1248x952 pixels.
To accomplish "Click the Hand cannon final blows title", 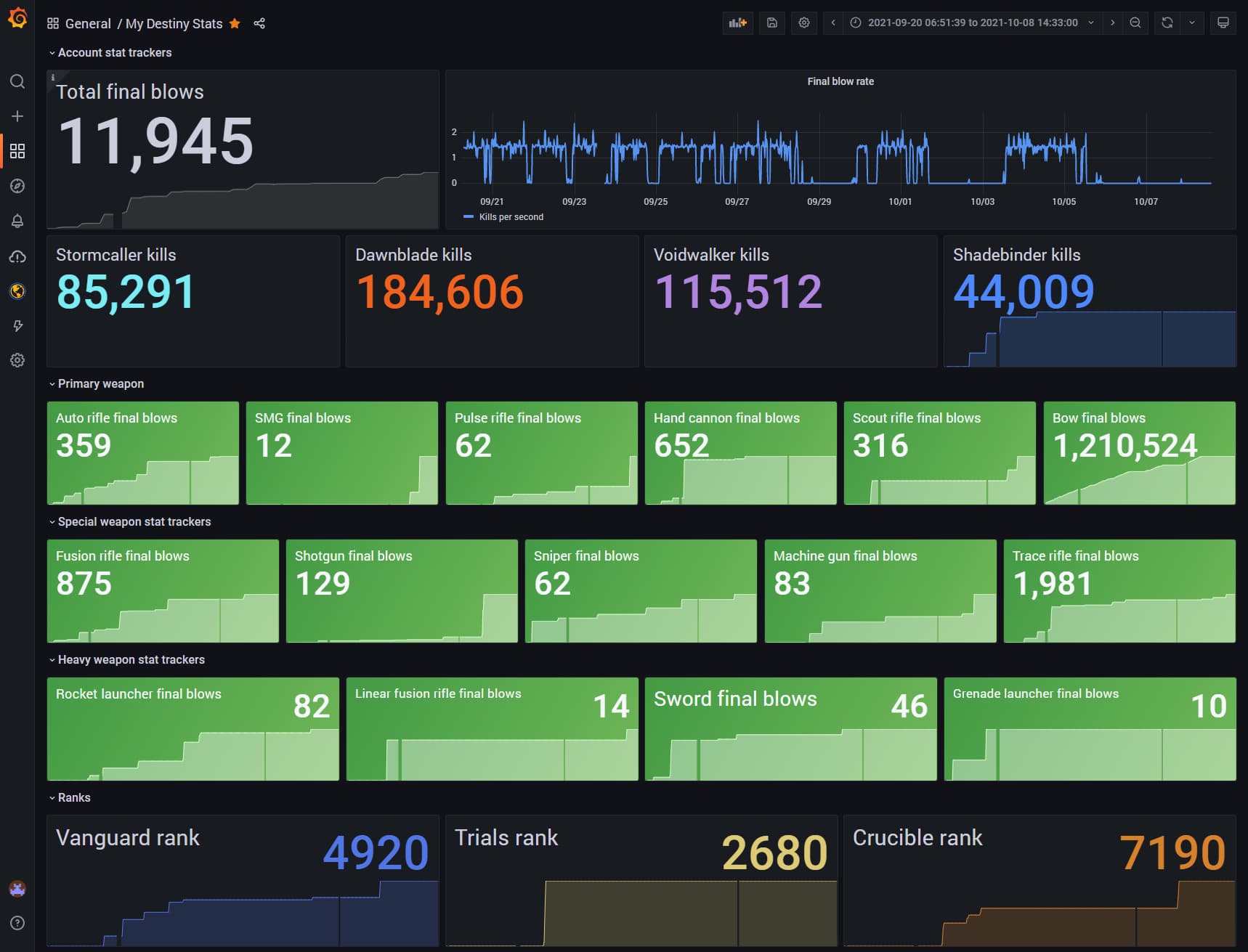I will [726, 418].
